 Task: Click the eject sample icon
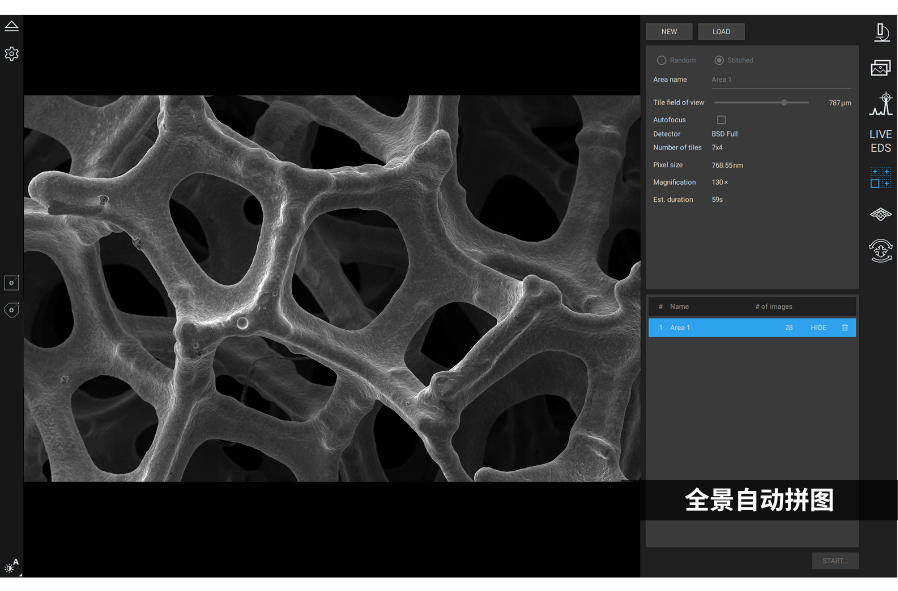(x=12, y=26)
